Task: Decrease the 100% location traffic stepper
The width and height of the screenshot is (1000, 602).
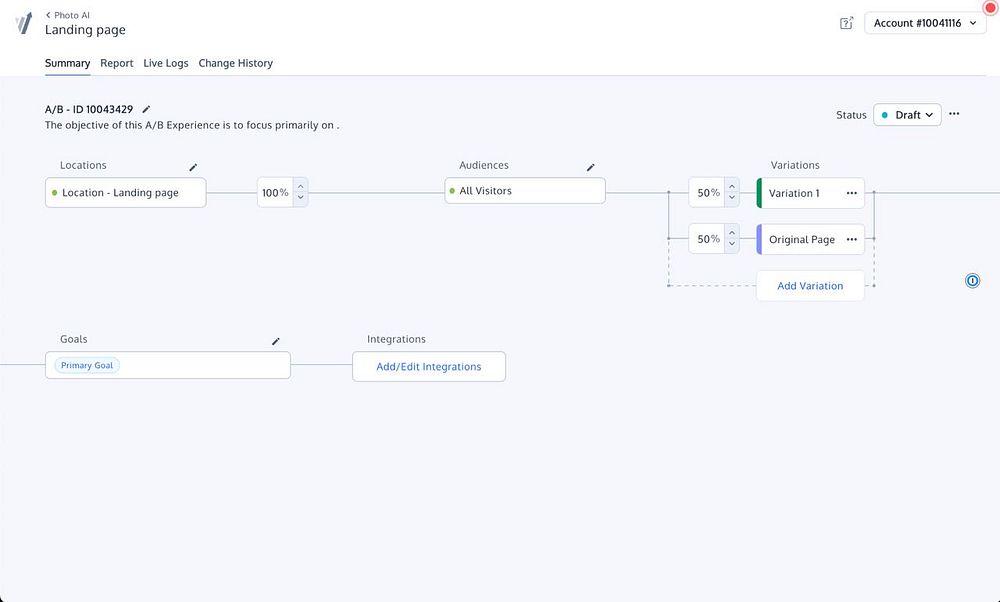Action: point(300,198)
